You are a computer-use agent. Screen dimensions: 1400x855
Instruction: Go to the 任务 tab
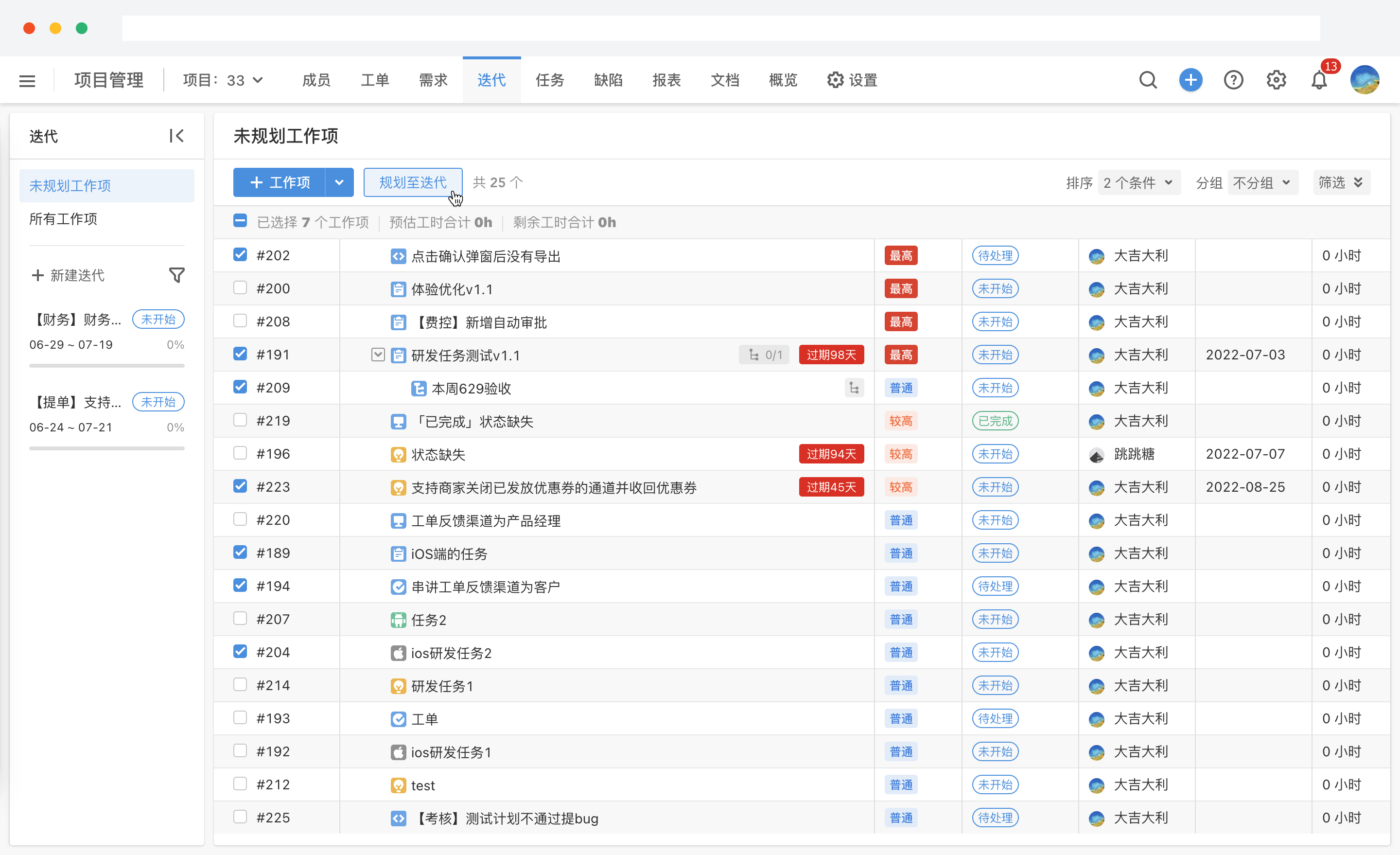click(549, 80)
